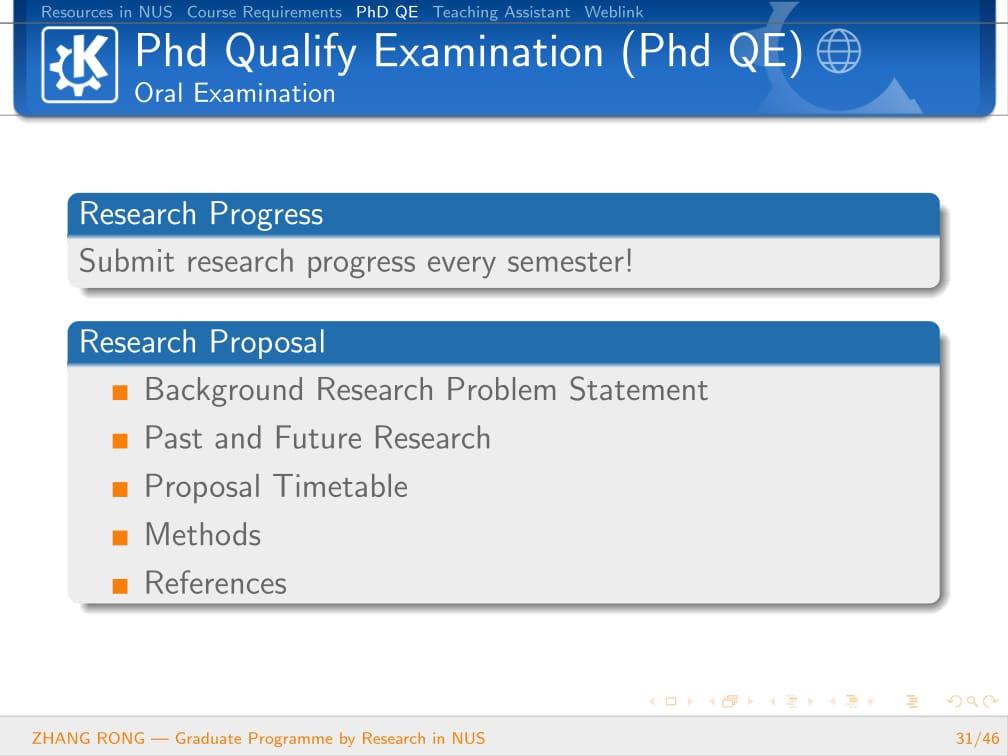This screenshot has height=756, width=1008.
Task: Navigate to the Weblink section
Action: 614,12
